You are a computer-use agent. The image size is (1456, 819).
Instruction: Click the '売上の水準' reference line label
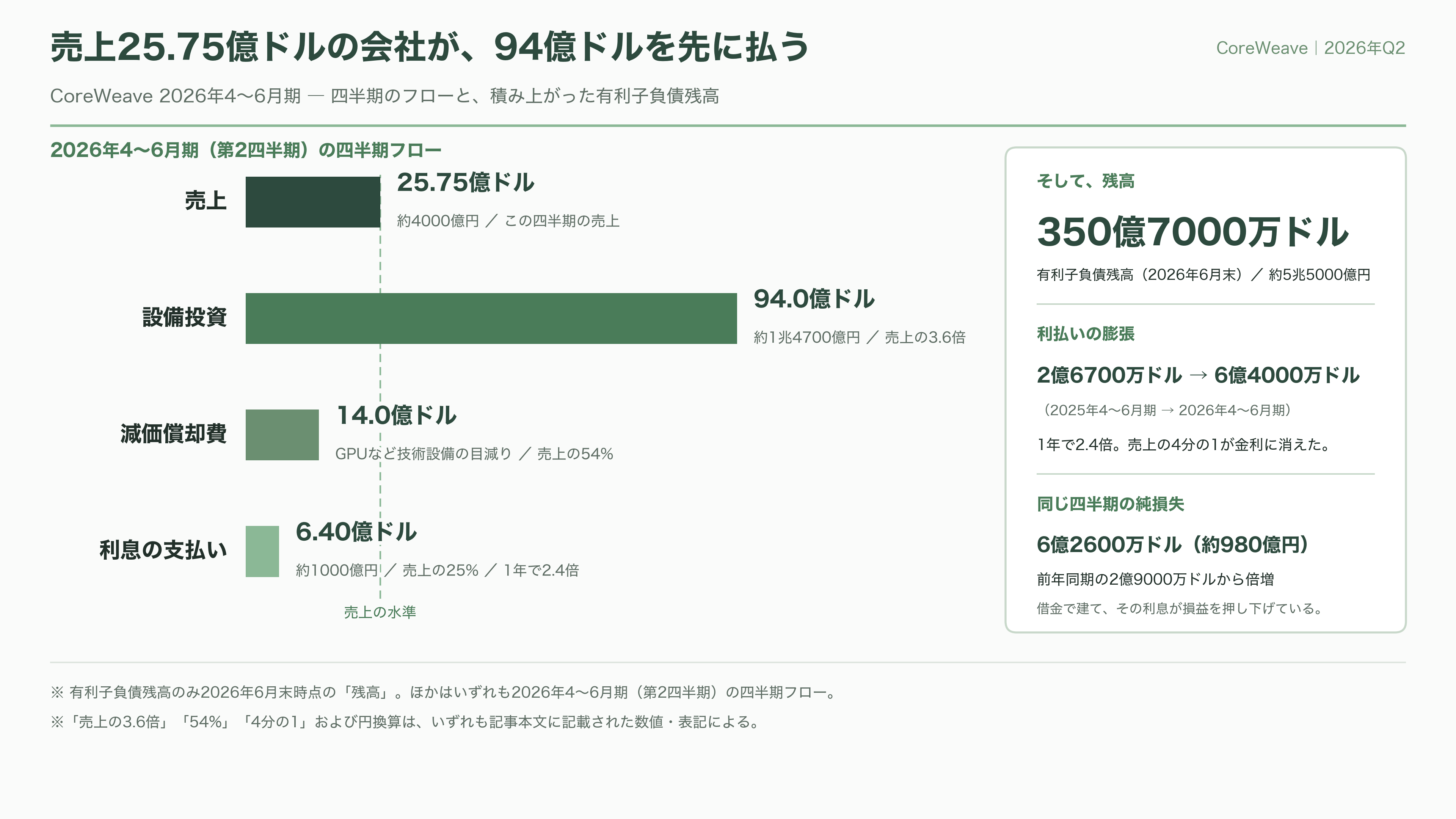(x=380, y=612)
